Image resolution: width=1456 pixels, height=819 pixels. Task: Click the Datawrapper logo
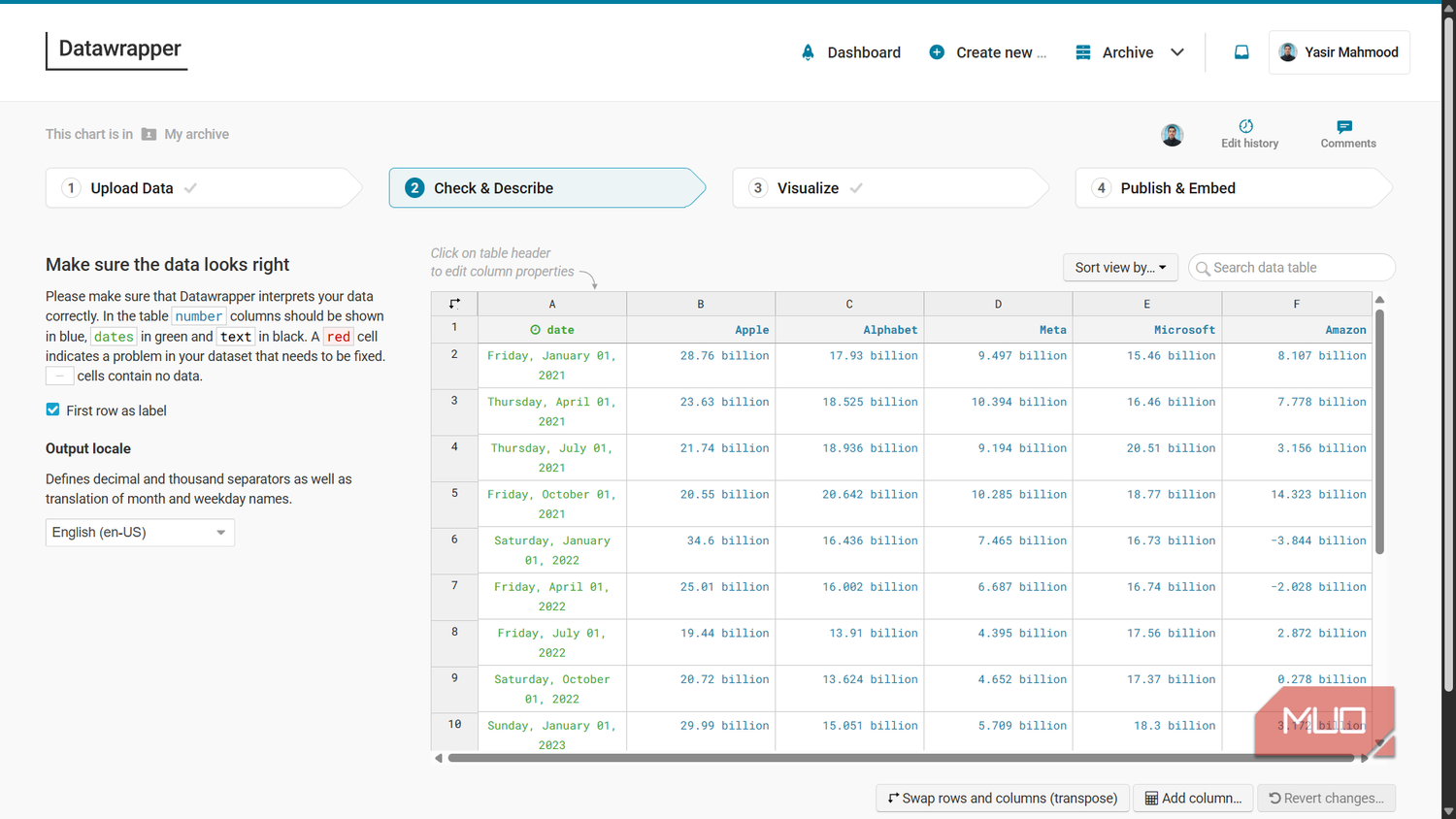click(x=116, y=50)
